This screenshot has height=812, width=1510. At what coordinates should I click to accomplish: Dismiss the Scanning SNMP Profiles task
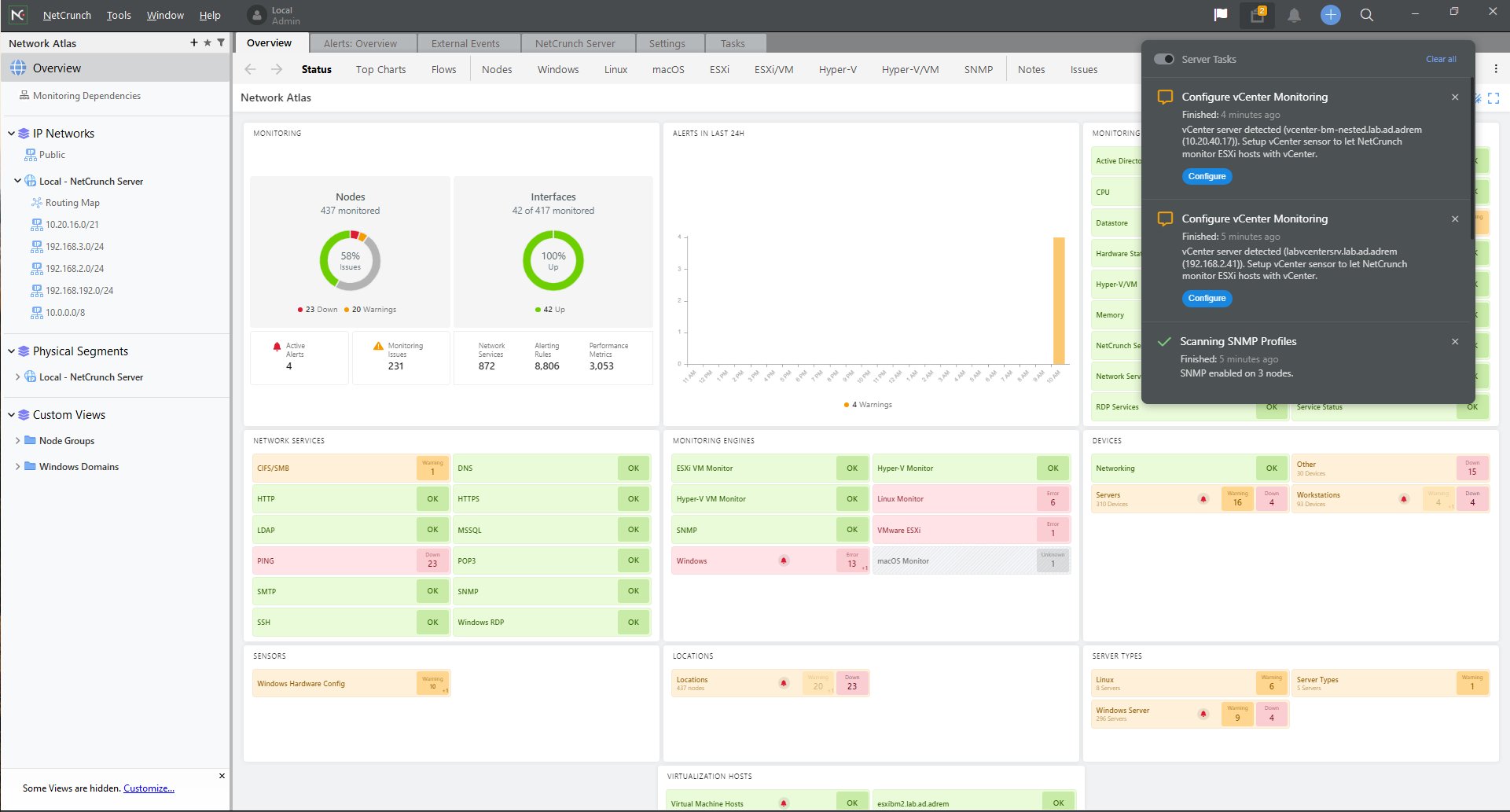[x=1455, y=341]
